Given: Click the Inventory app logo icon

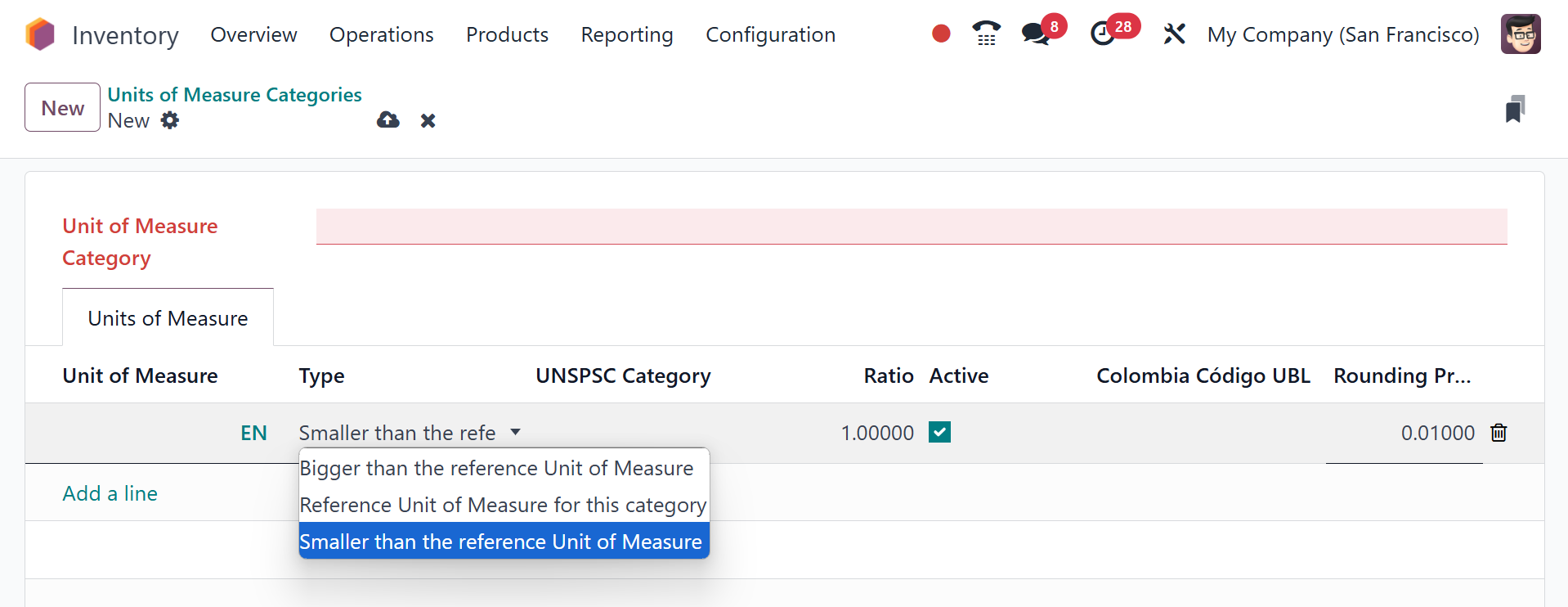Looking at the screenshot, I should (39, 34).
